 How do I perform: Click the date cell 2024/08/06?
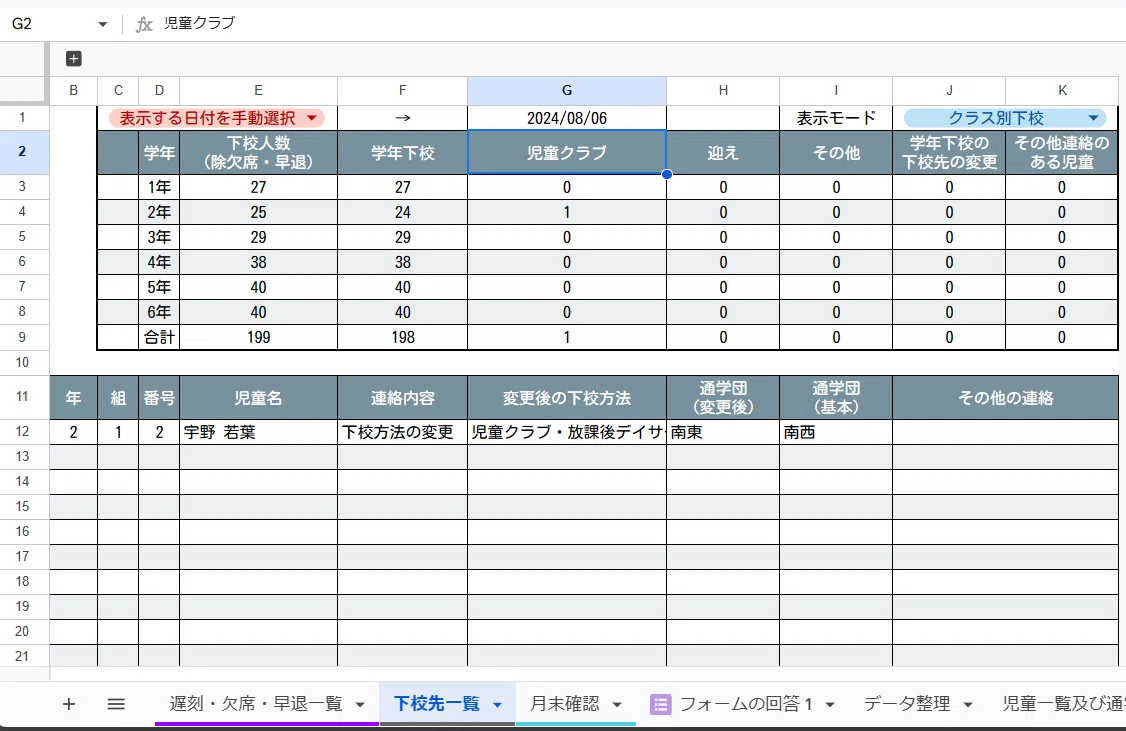pyautogui.click(x=567, y=118)
